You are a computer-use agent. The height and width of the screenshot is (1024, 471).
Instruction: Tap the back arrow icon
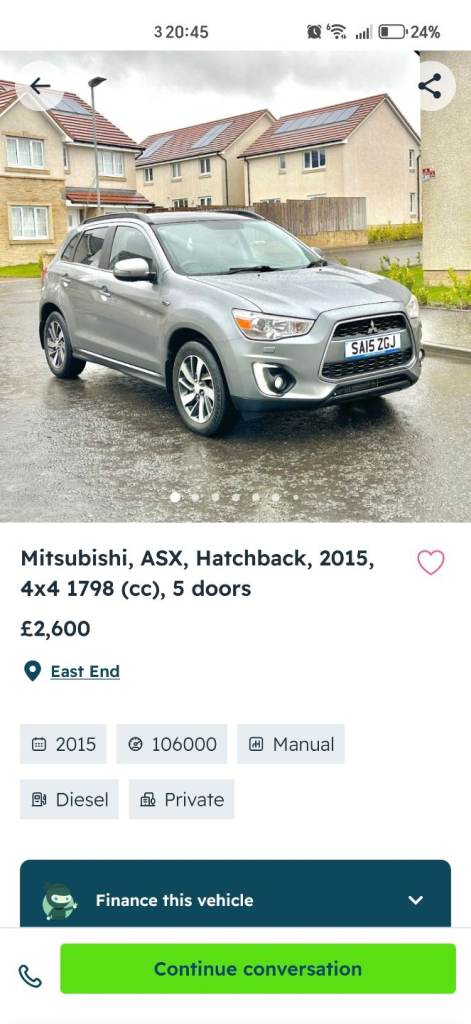pyautogui.click(x=40, y=86)
